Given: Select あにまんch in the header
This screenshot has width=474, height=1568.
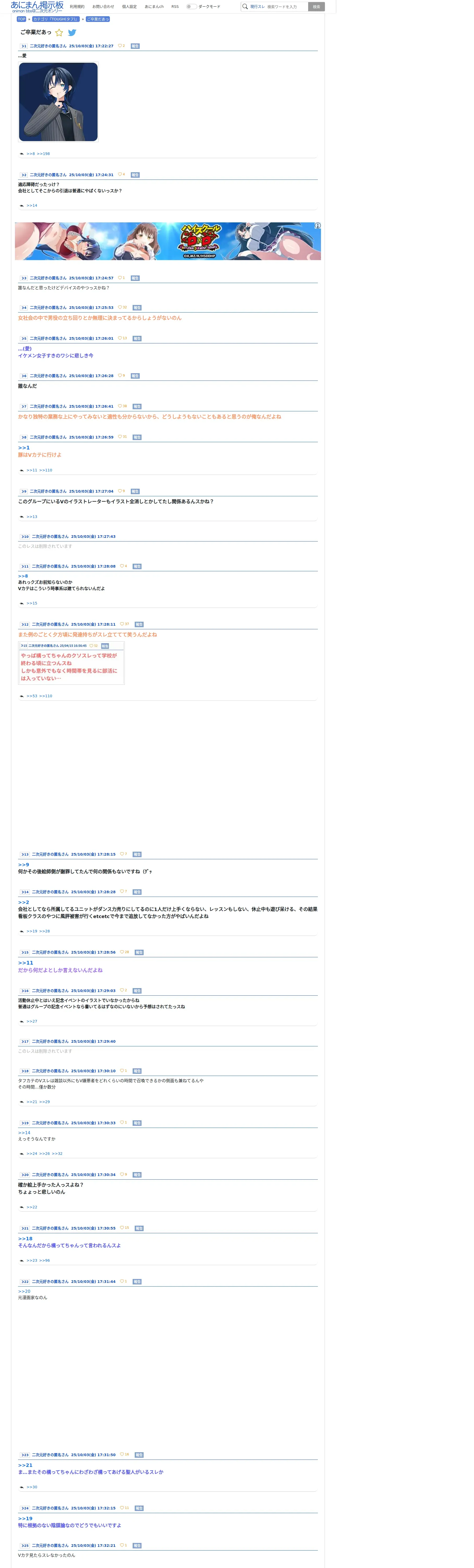Looking at the screenshot, I should 154,7.
